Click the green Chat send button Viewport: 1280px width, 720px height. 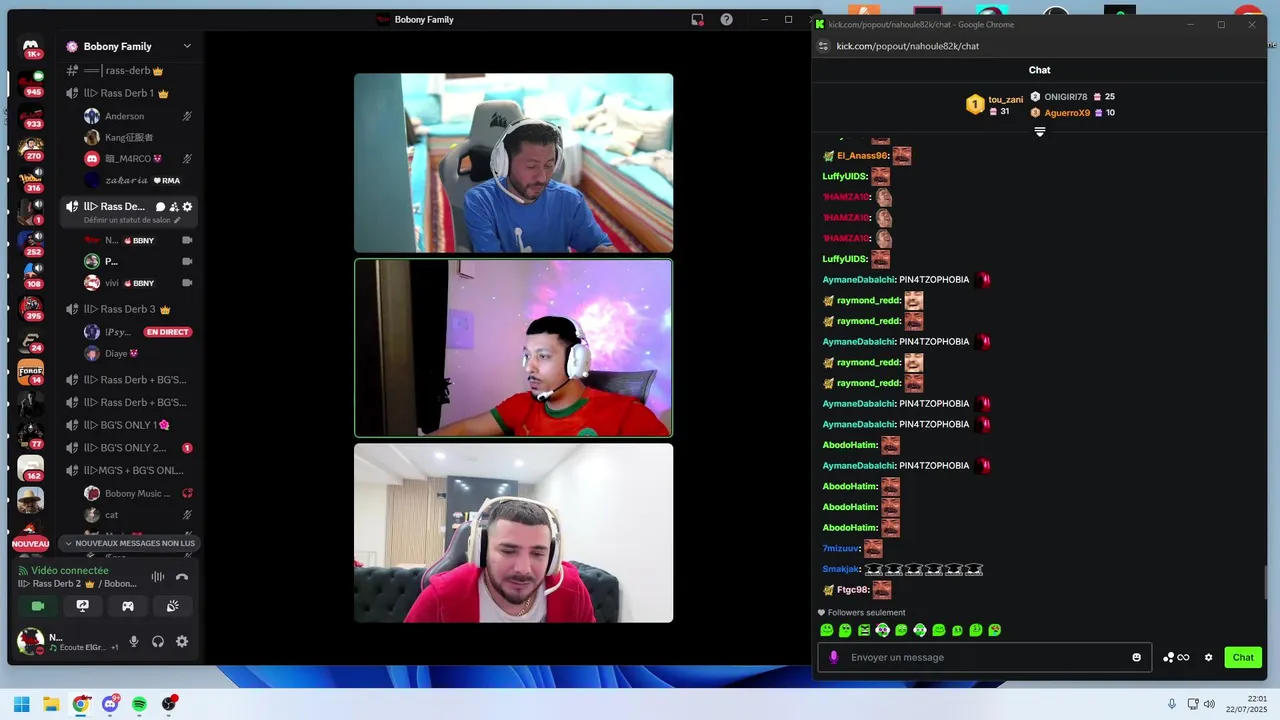tap(1243, 657)
